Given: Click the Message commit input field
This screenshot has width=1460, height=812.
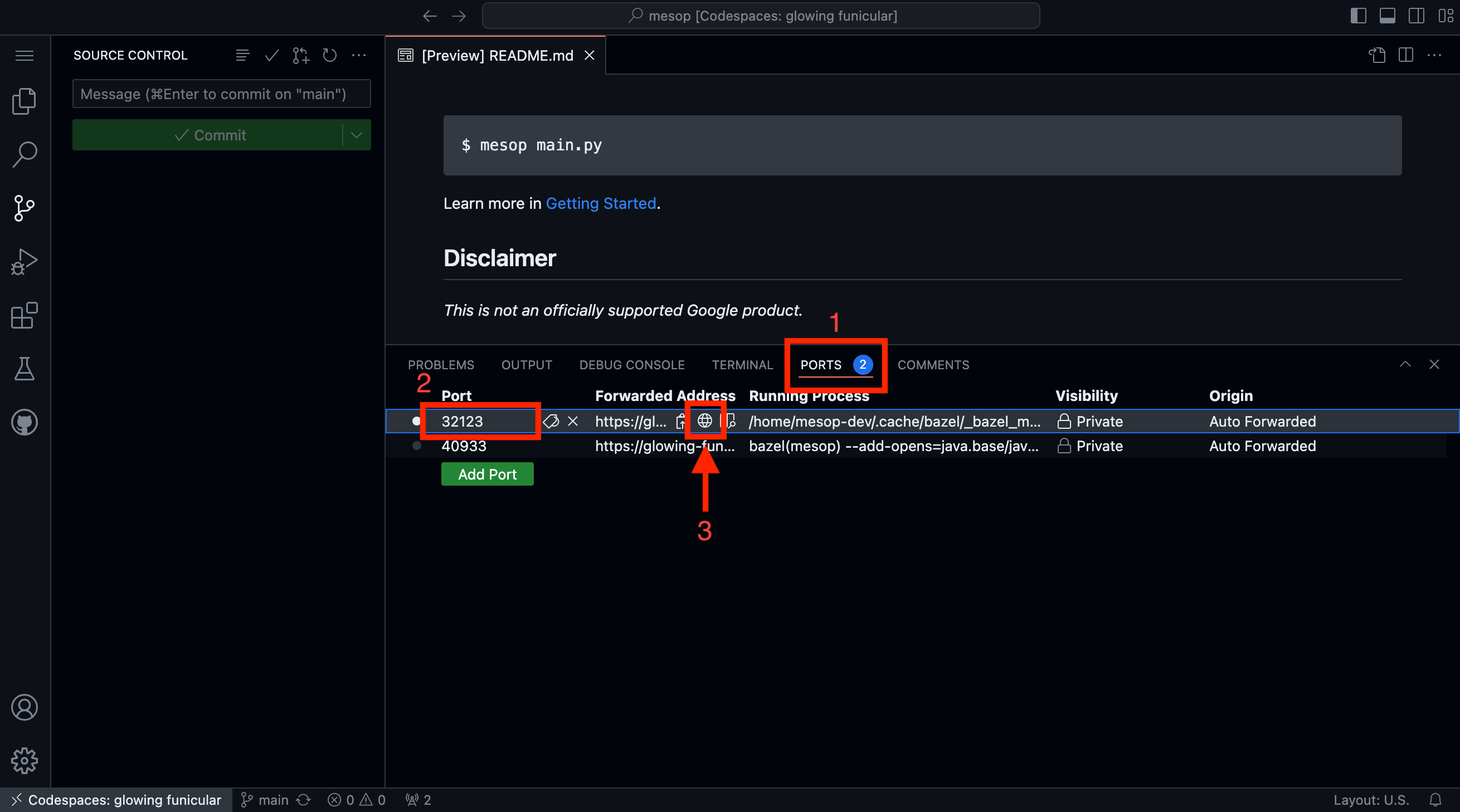Looking at the screenshot, I should [x=222, y=94].
